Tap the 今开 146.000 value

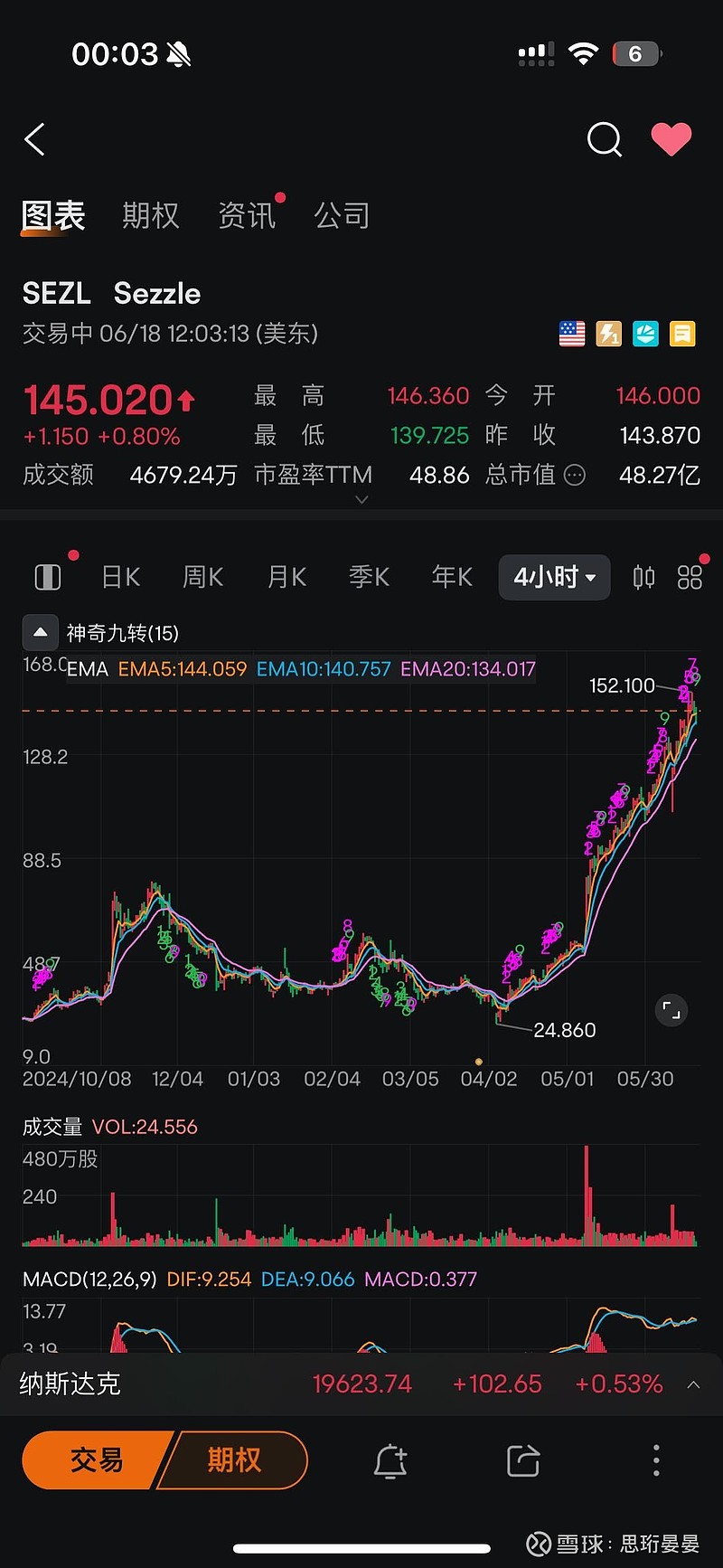click(x=658, y=396)
